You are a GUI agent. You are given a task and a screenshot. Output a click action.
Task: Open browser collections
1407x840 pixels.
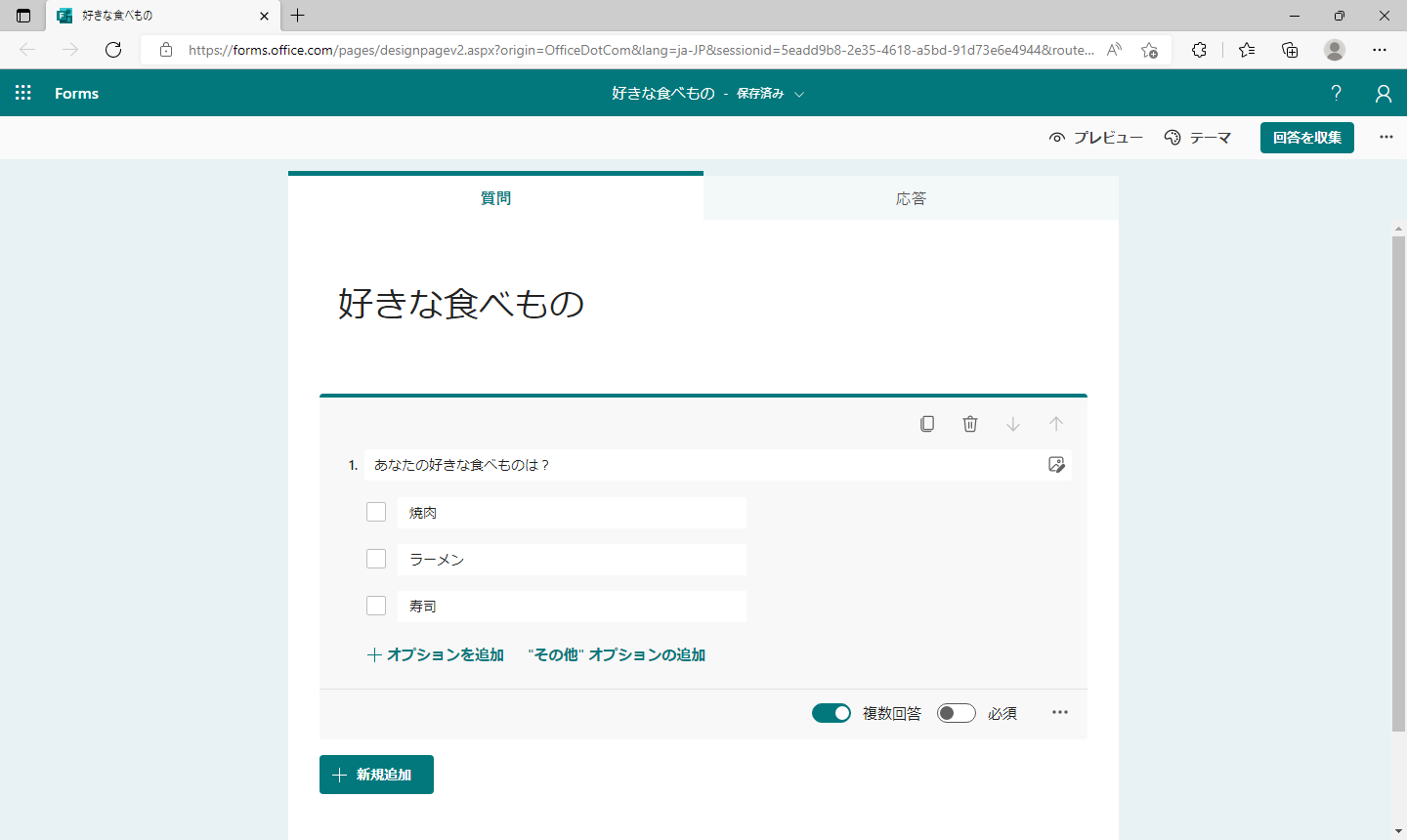(x=1290, y=50)
